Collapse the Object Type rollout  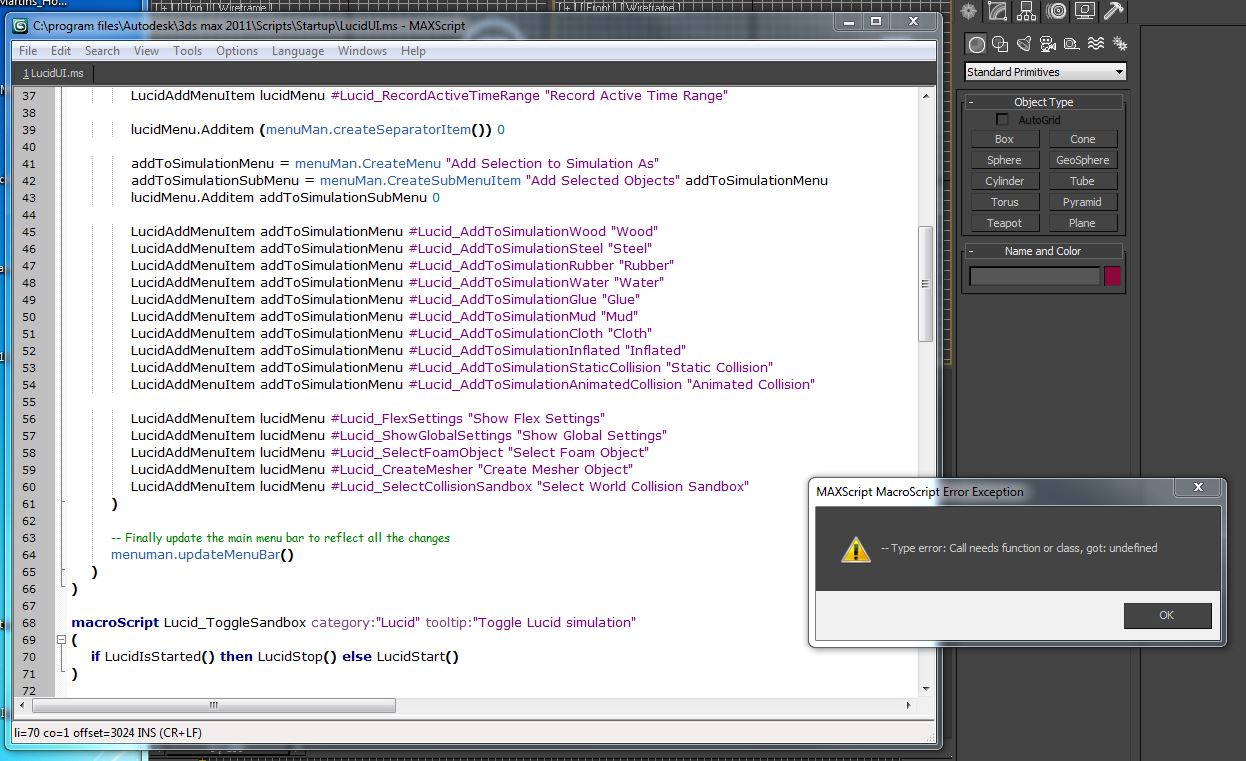point(1043,102)
